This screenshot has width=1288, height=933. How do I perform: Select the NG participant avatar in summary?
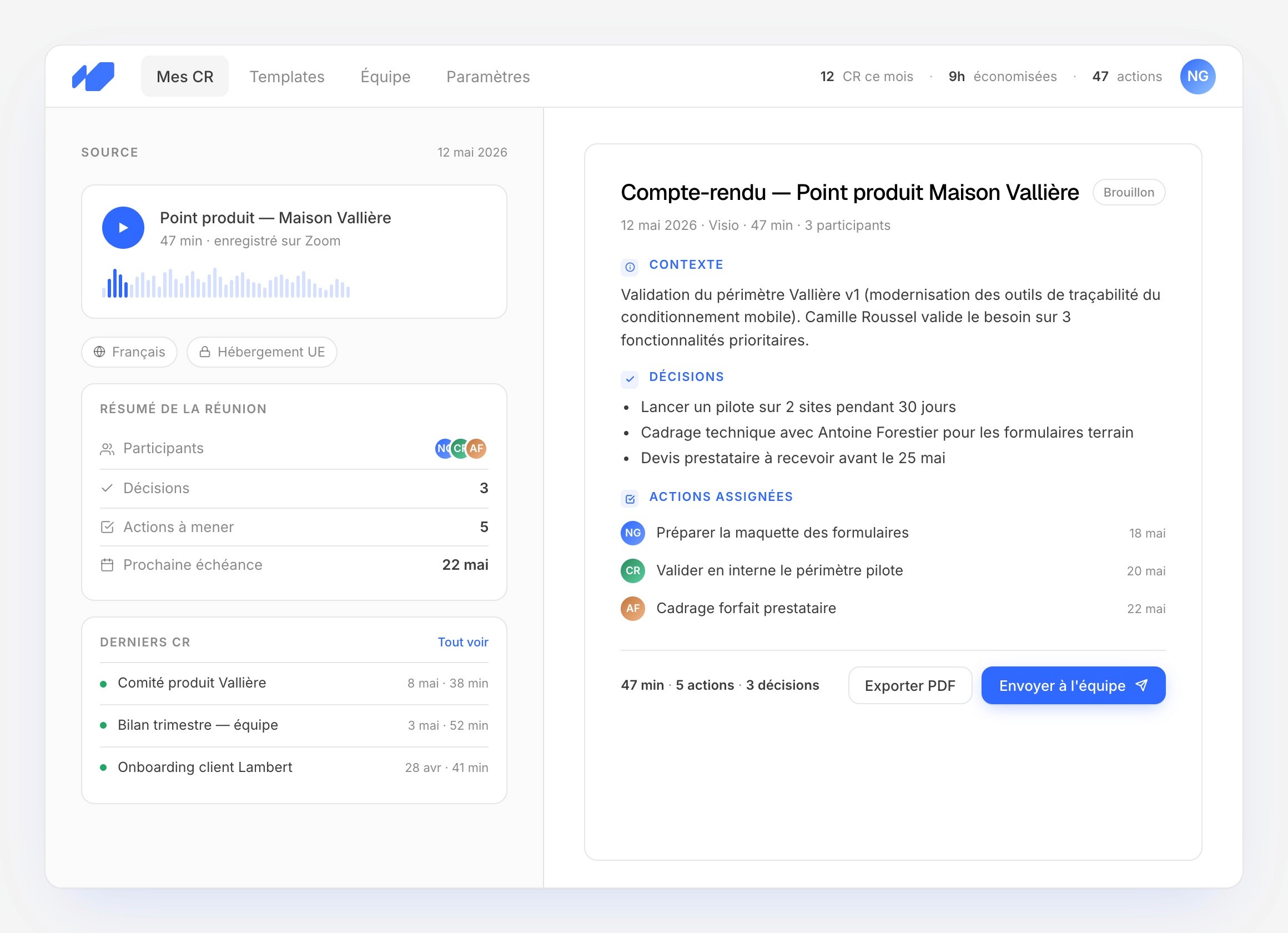(442, 448)
